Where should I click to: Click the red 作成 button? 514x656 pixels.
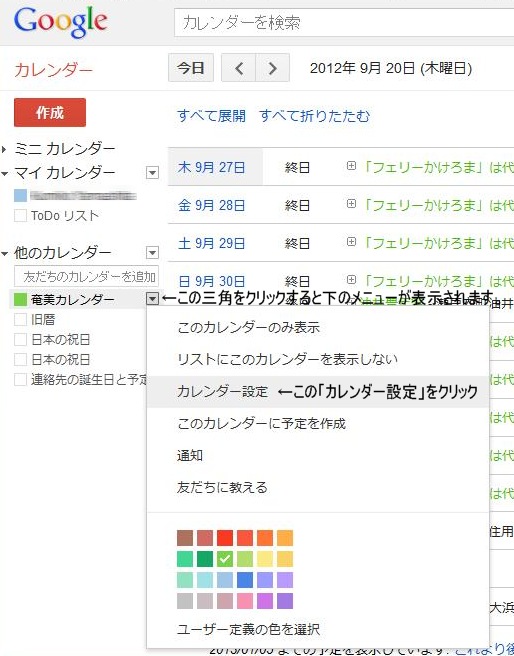click(50, 112)
